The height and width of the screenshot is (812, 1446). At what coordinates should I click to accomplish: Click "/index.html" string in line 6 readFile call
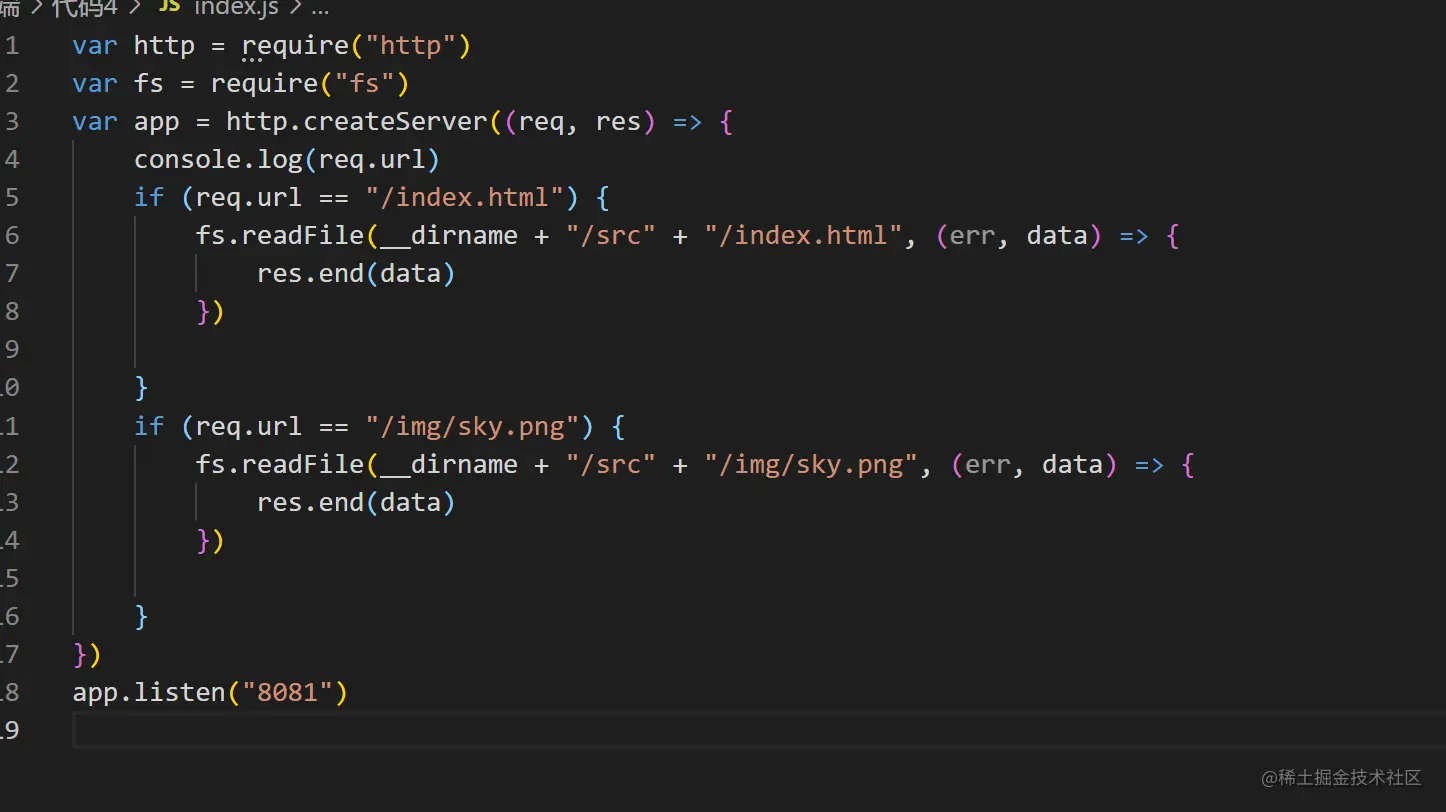click(803, 236)
